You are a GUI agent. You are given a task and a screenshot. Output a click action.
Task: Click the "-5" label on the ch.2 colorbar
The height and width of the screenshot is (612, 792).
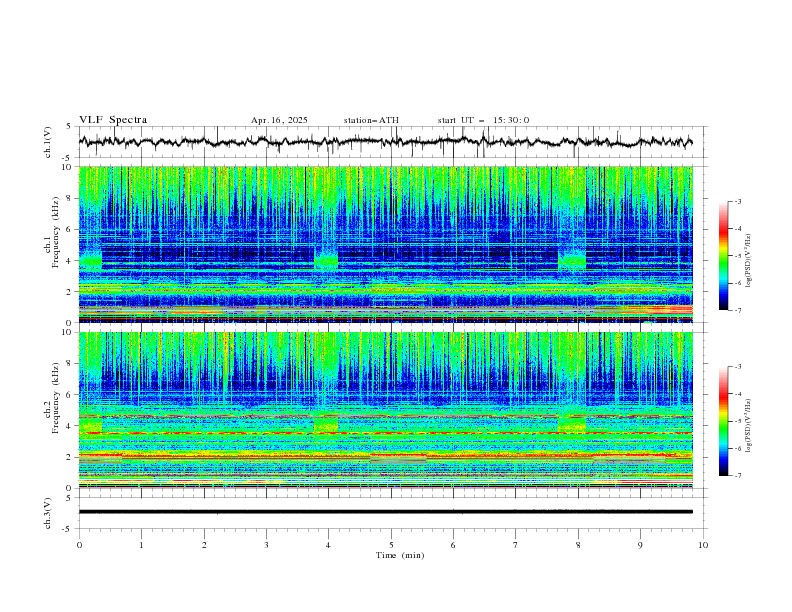pos(738,421)
